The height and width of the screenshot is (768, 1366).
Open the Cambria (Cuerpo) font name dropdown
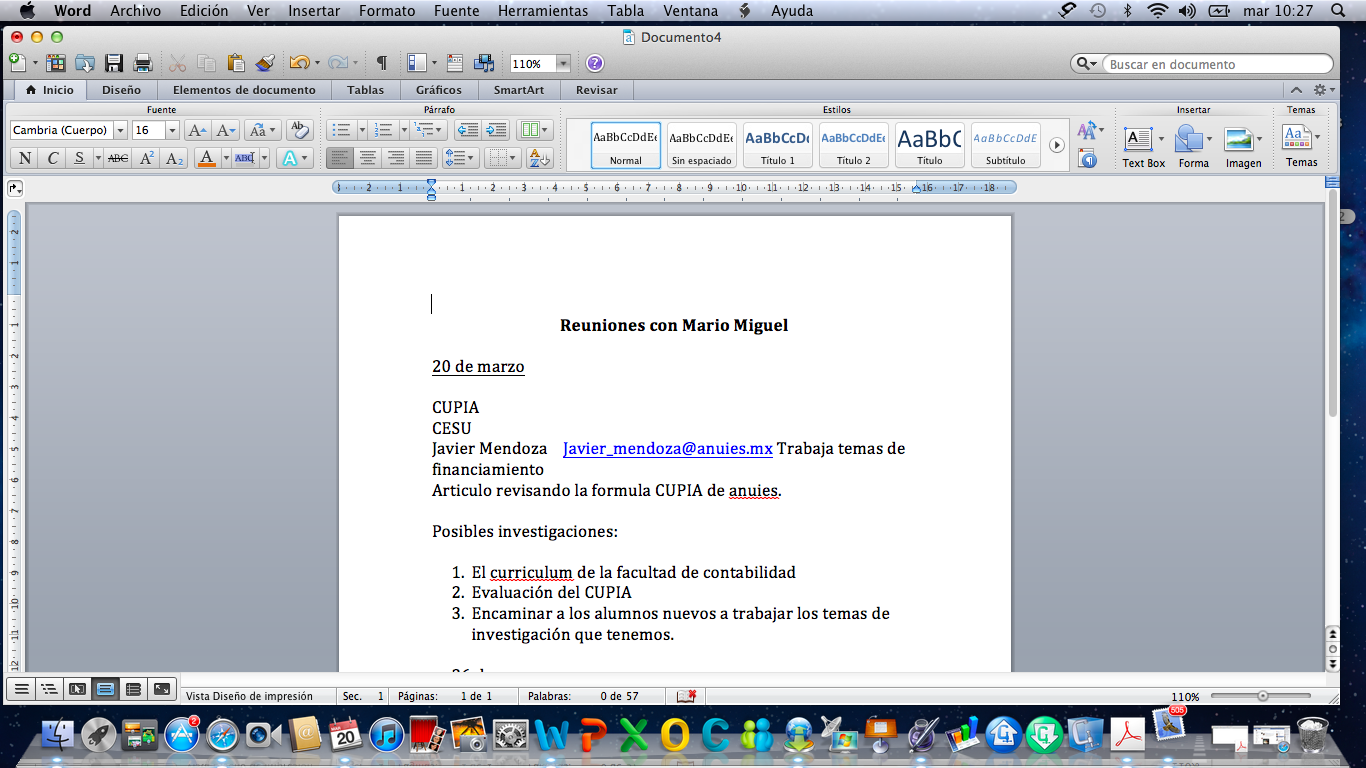120,130
